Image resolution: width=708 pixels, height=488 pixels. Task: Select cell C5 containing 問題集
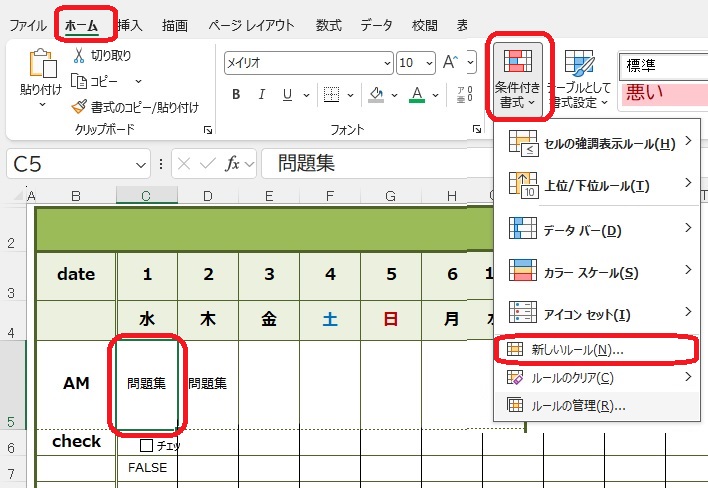(146, 383)
